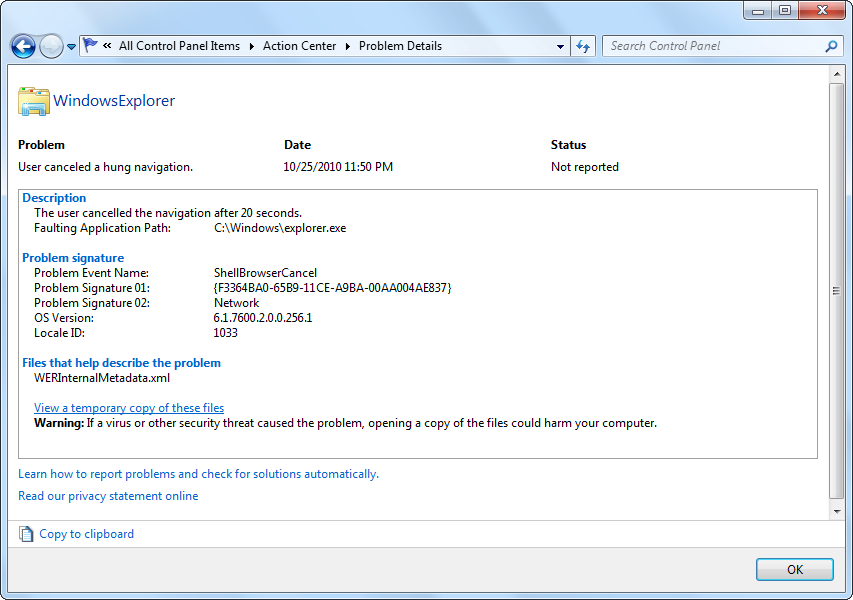The width and height of the screenshot is (853, 600).
Task: Select 'ShellBrowserCancel' event name value
Action: (x=265, y=273)
